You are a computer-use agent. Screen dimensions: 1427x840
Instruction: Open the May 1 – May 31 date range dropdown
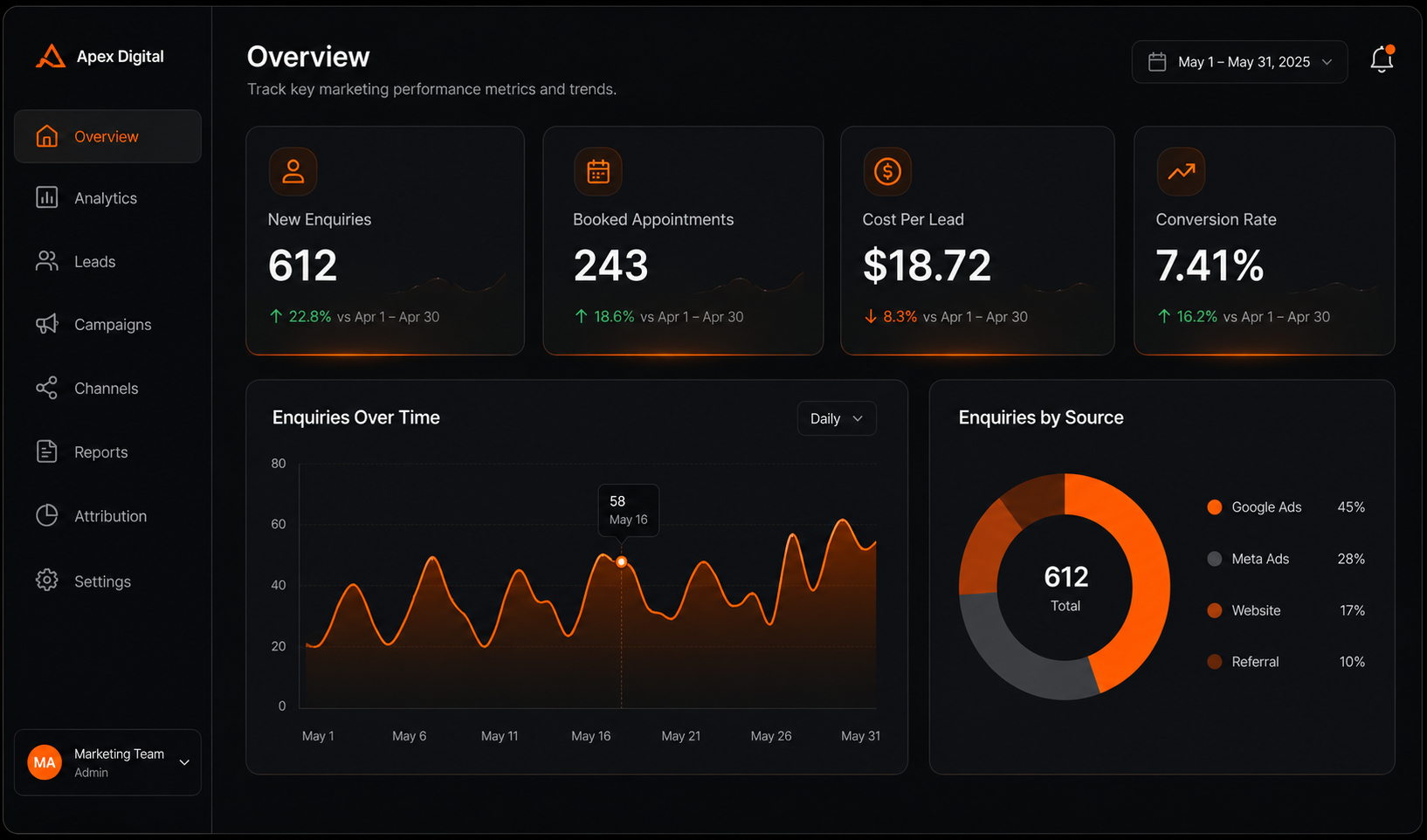click(x=1239, y=62)
